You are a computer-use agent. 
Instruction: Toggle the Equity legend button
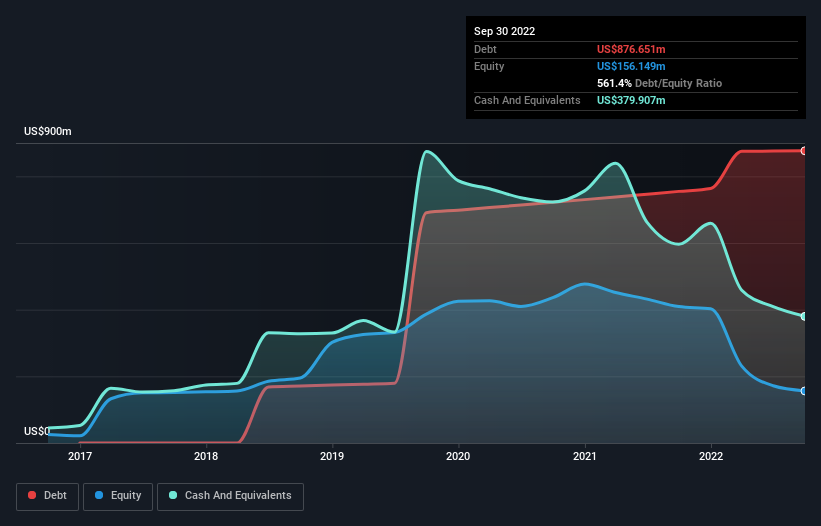pos(118,496)
